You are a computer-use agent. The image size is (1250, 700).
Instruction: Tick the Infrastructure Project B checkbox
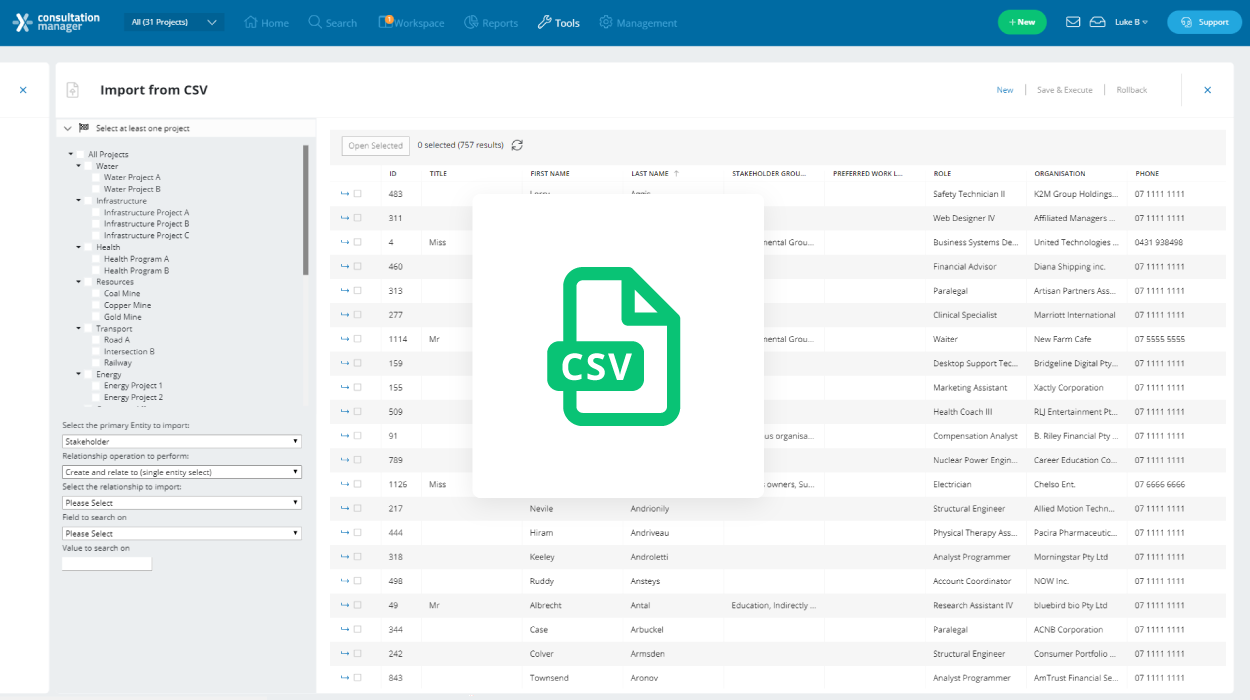pos(97,224)
